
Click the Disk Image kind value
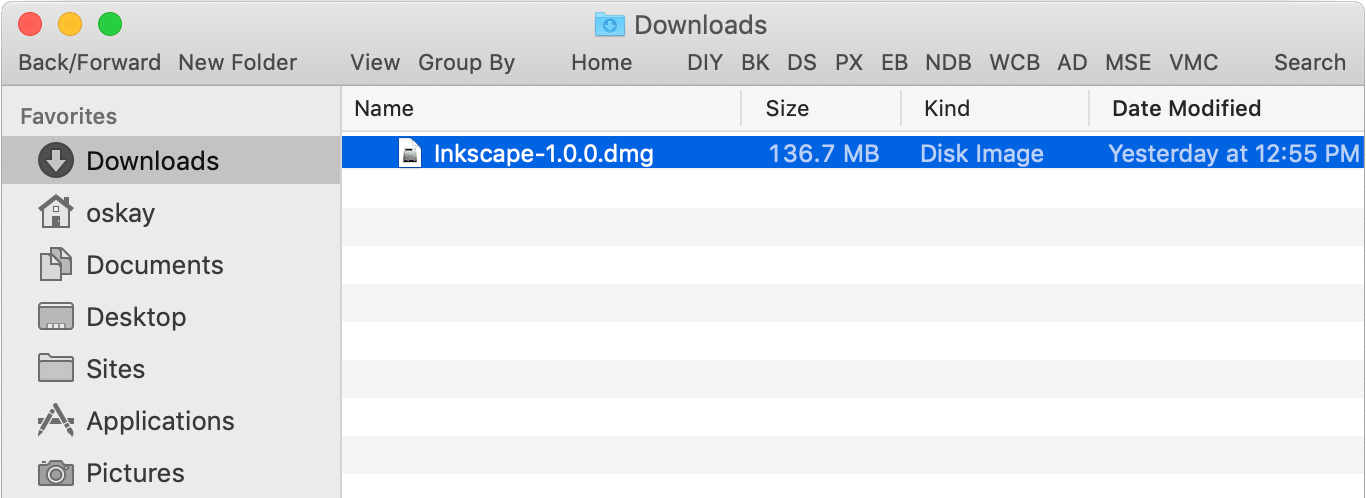[x=982, y=153]
